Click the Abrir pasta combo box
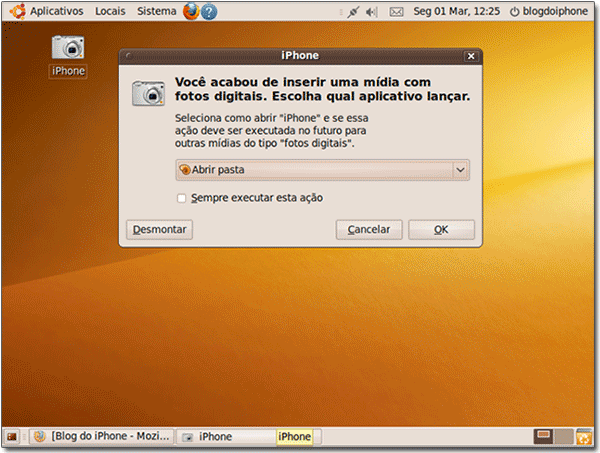Image resolution: width=600 pixels, height=453 pixels. [323, 169]
